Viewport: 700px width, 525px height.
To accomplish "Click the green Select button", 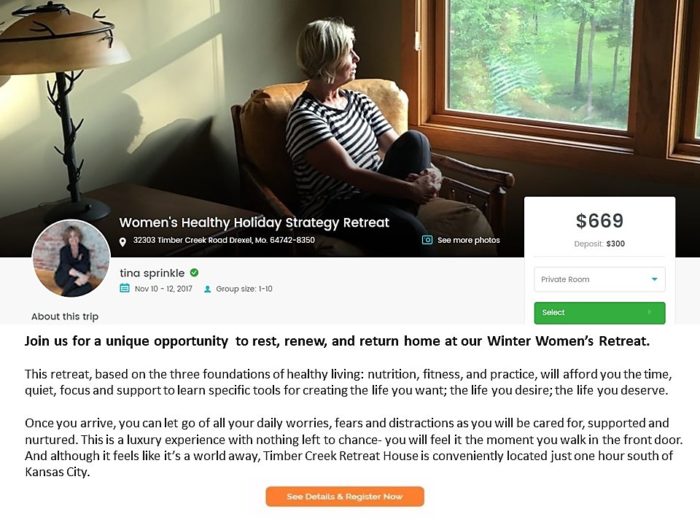I will [600, 313].
